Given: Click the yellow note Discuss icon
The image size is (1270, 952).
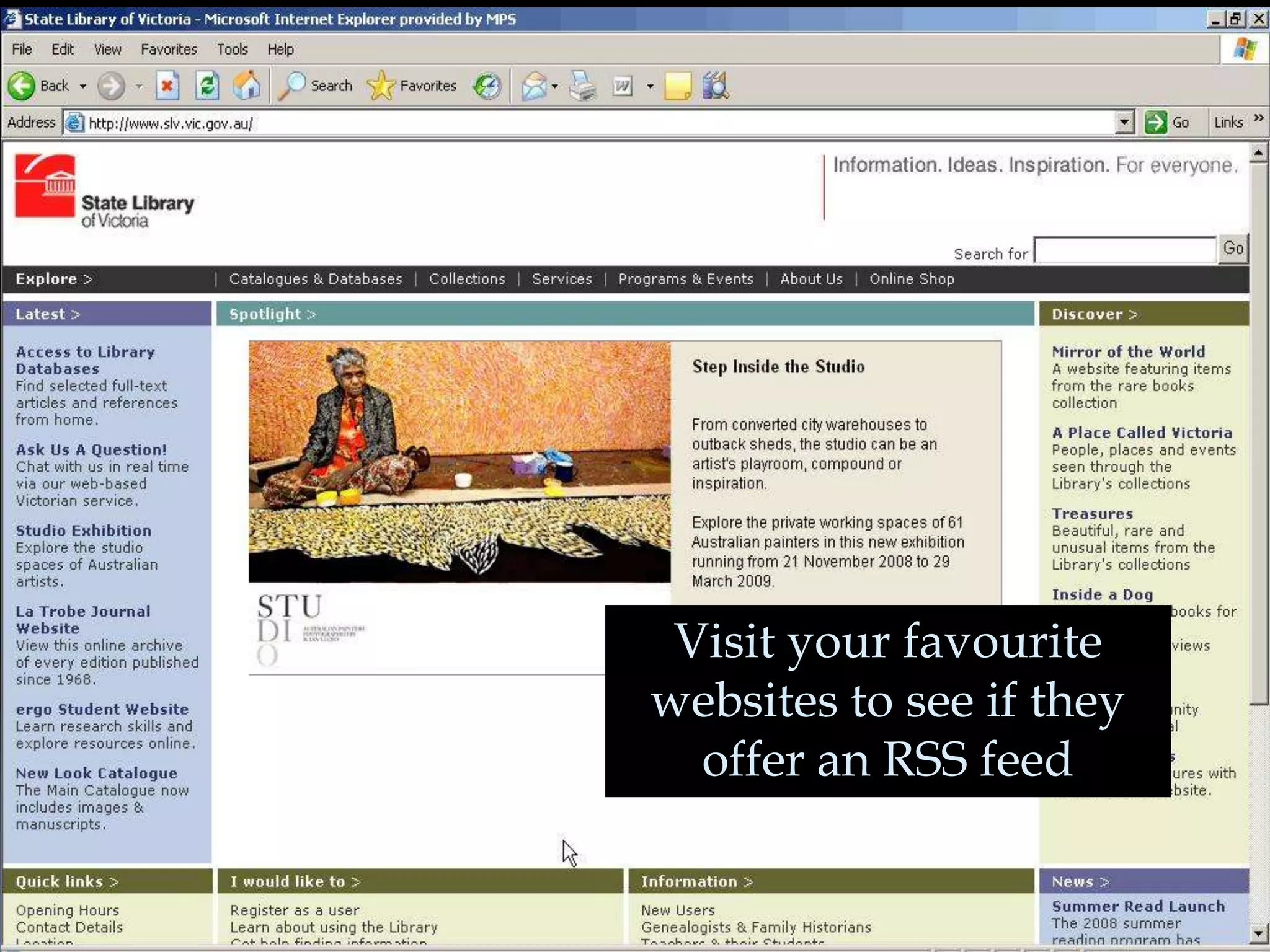Looking at the screenshot, I should 677,86.
